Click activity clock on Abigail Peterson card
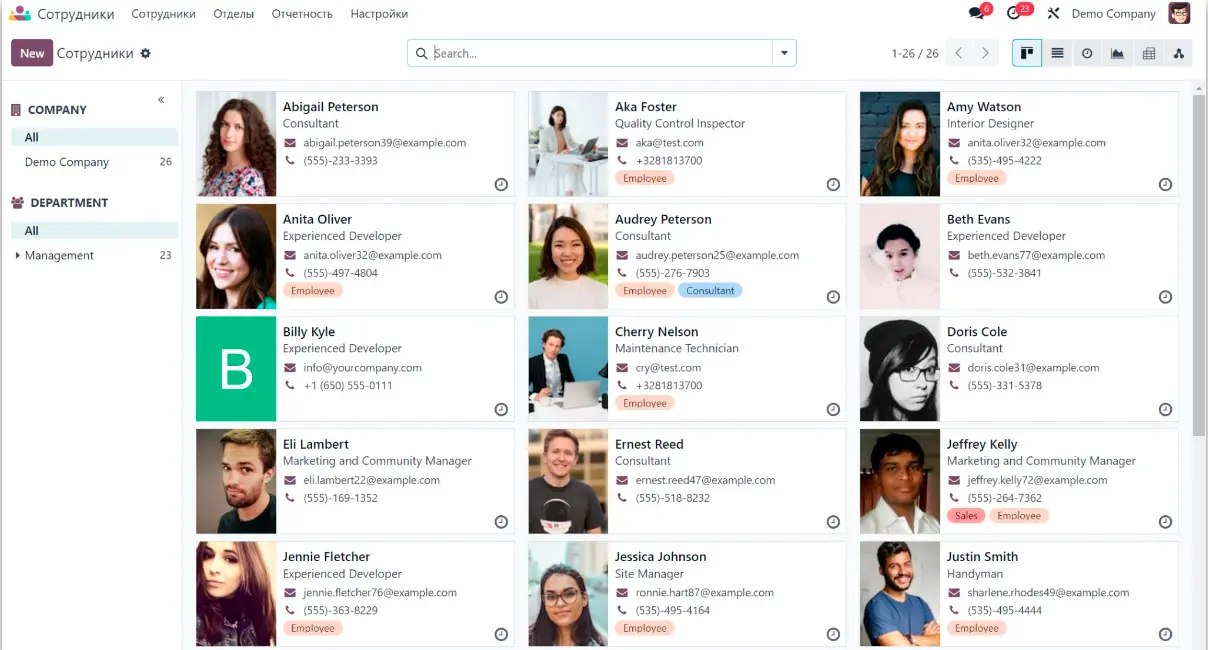The image size is (1208, 650). click(501, 185)
